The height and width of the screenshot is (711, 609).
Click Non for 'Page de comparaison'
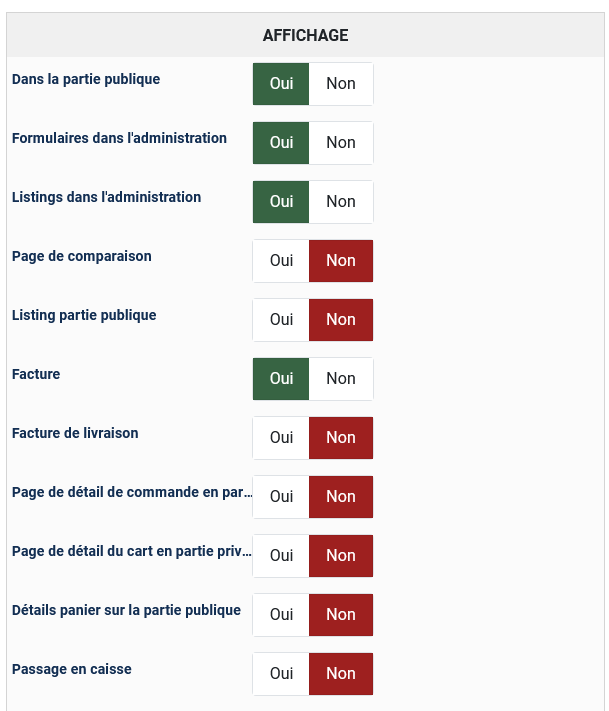341,261
